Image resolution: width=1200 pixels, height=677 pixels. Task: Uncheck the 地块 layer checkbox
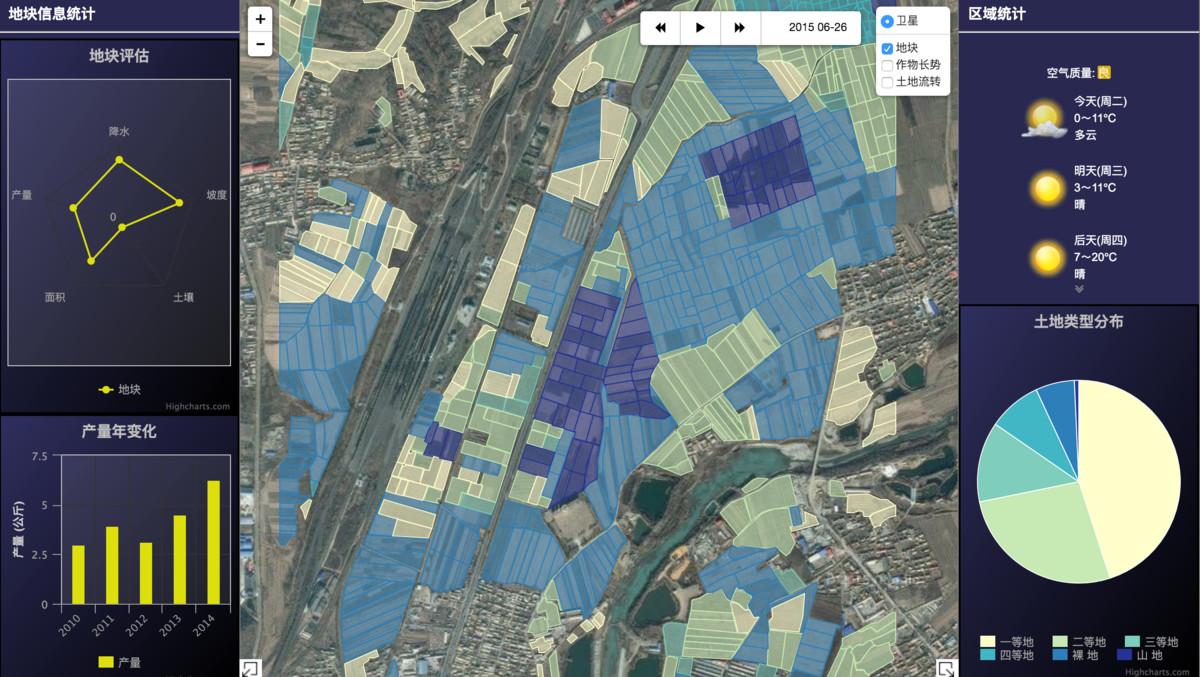pyautogui.click(x=887, y=48)
